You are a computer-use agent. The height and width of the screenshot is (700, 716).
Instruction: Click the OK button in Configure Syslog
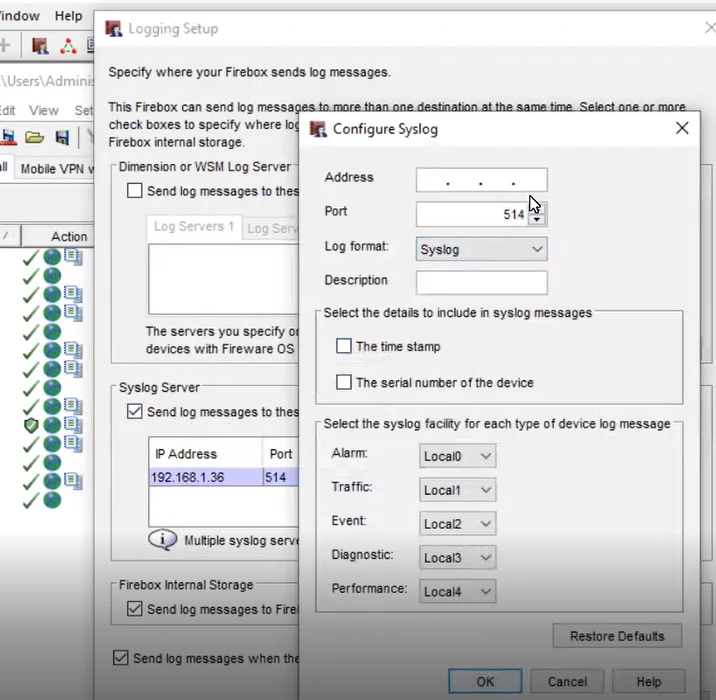[485, 681]
